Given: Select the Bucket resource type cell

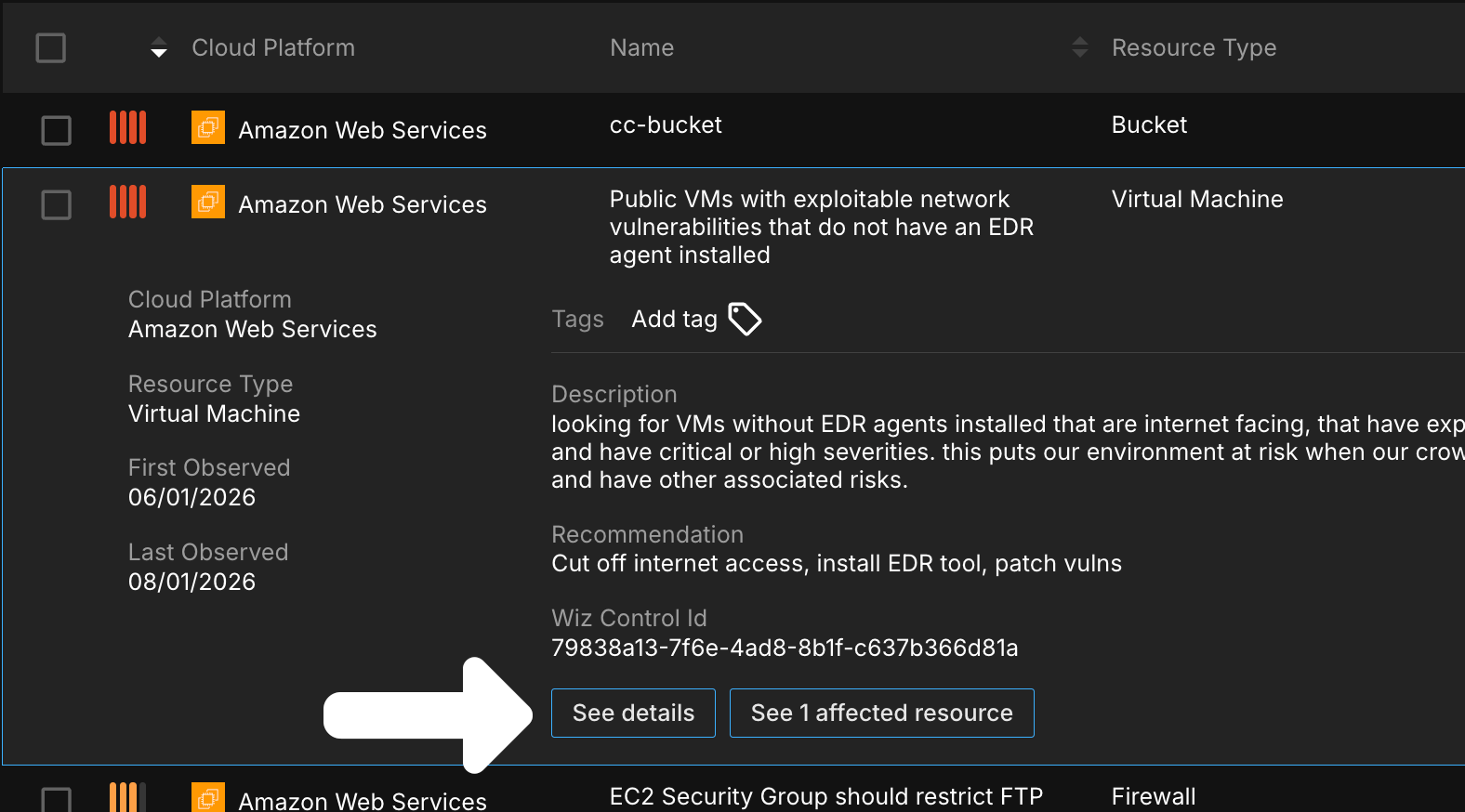Looking at the screenshot, I should click(1149, 124).
